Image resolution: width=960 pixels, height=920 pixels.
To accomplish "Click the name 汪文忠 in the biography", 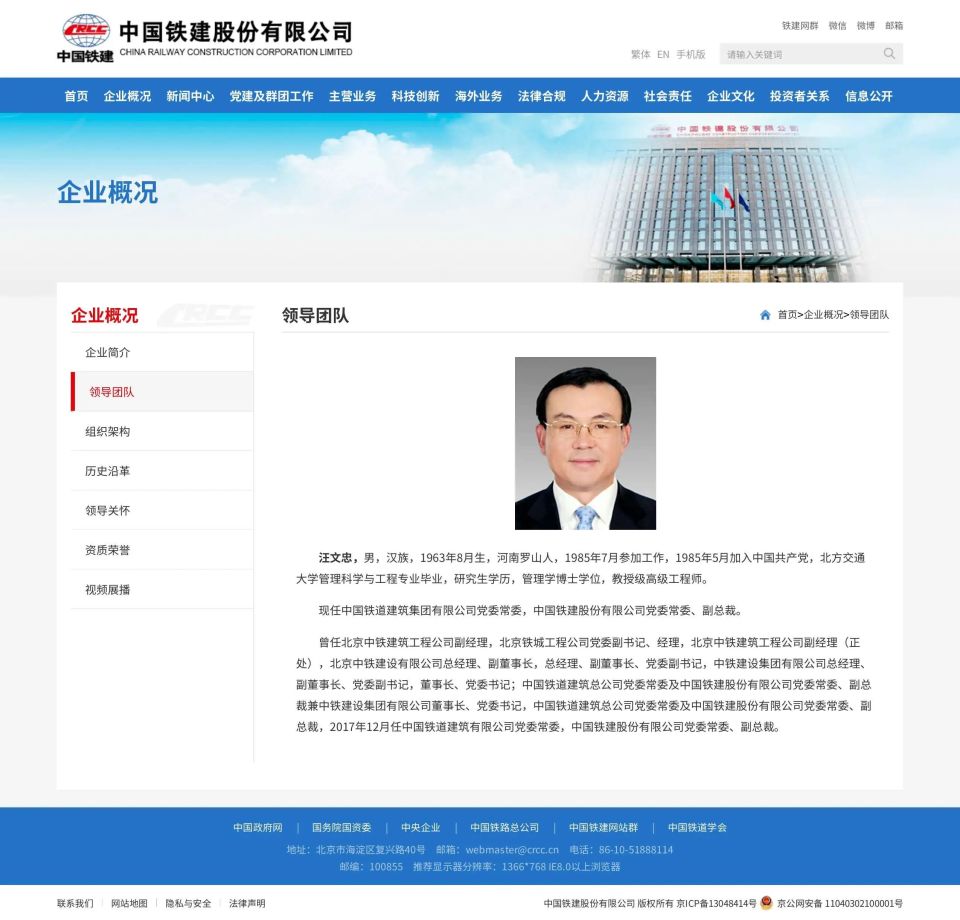I will (x=336, y=558).
